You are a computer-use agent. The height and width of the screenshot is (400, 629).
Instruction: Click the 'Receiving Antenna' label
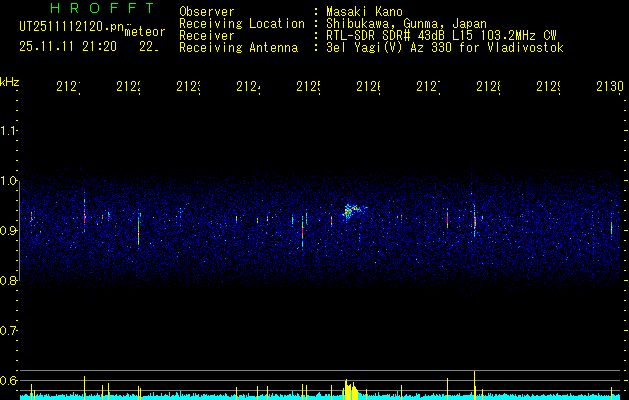point(239,48)
